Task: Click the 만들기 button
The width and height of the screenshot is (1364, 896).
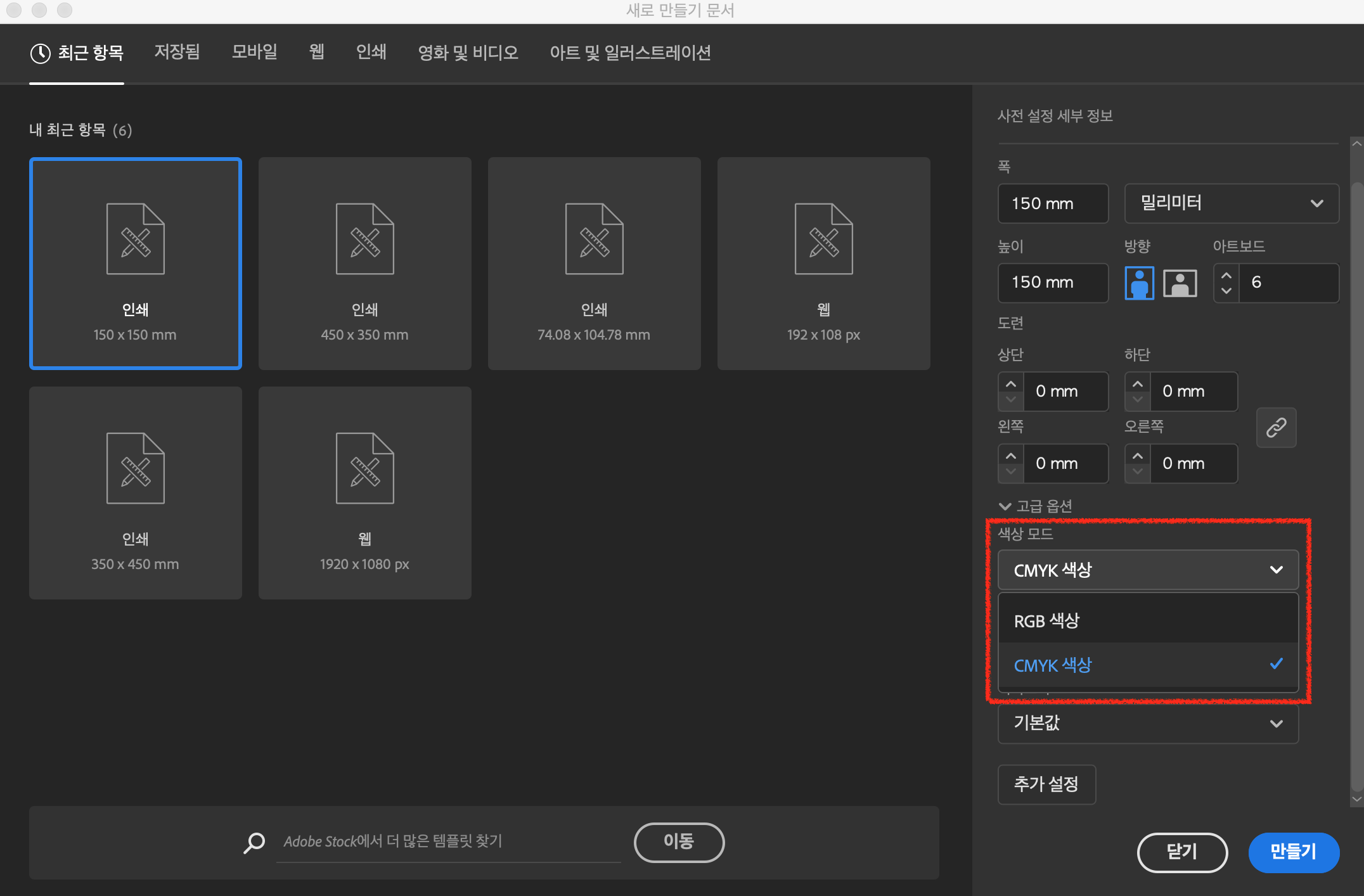Action: [1293, 852]
